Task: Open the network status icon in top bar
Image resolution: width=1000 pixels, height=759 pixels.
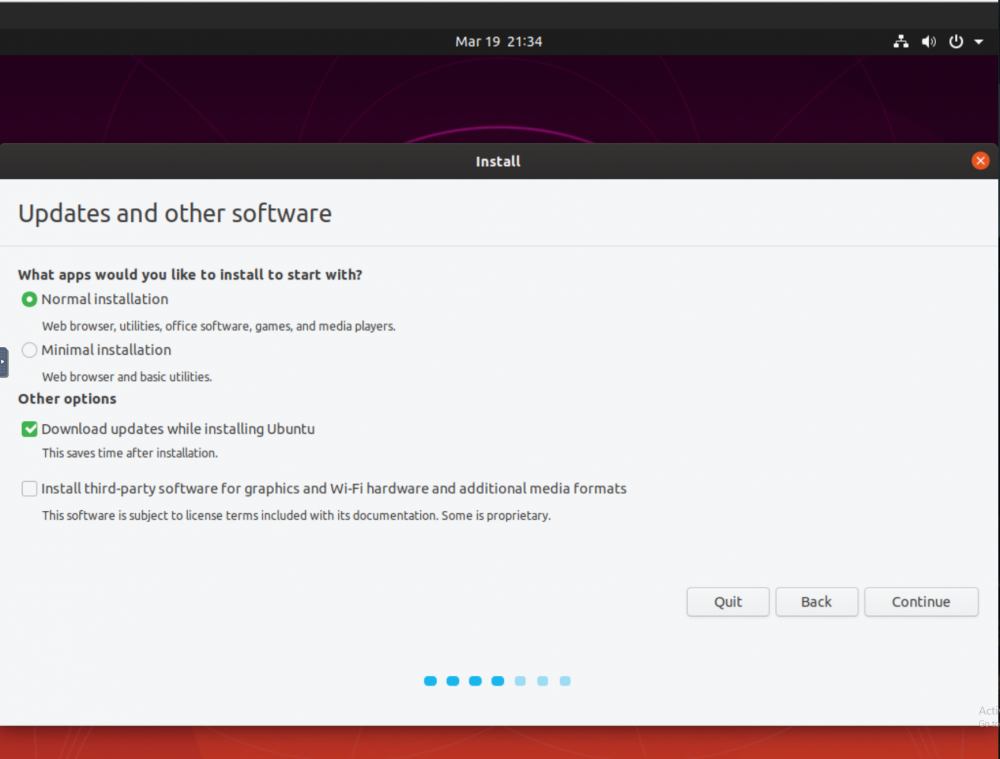Action: [901, 41]
